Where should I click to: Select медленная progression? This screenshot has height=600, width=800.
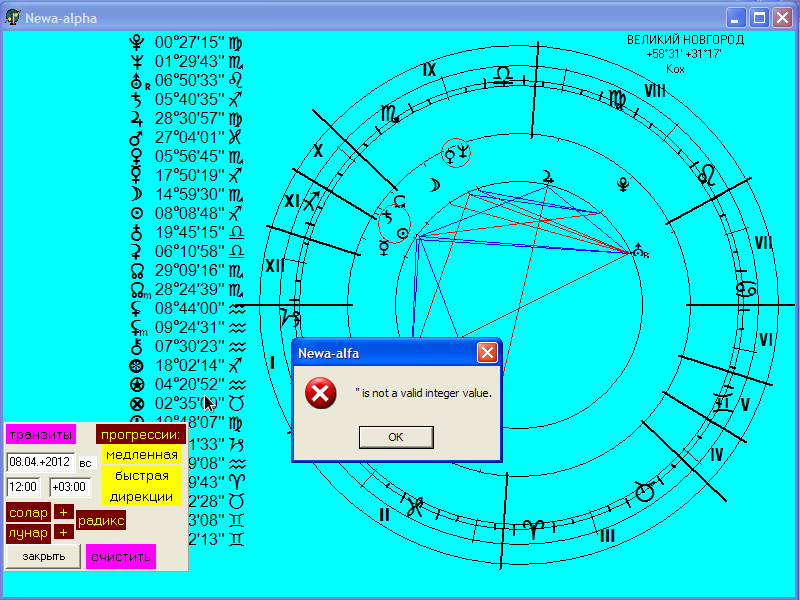click(142, 455)
